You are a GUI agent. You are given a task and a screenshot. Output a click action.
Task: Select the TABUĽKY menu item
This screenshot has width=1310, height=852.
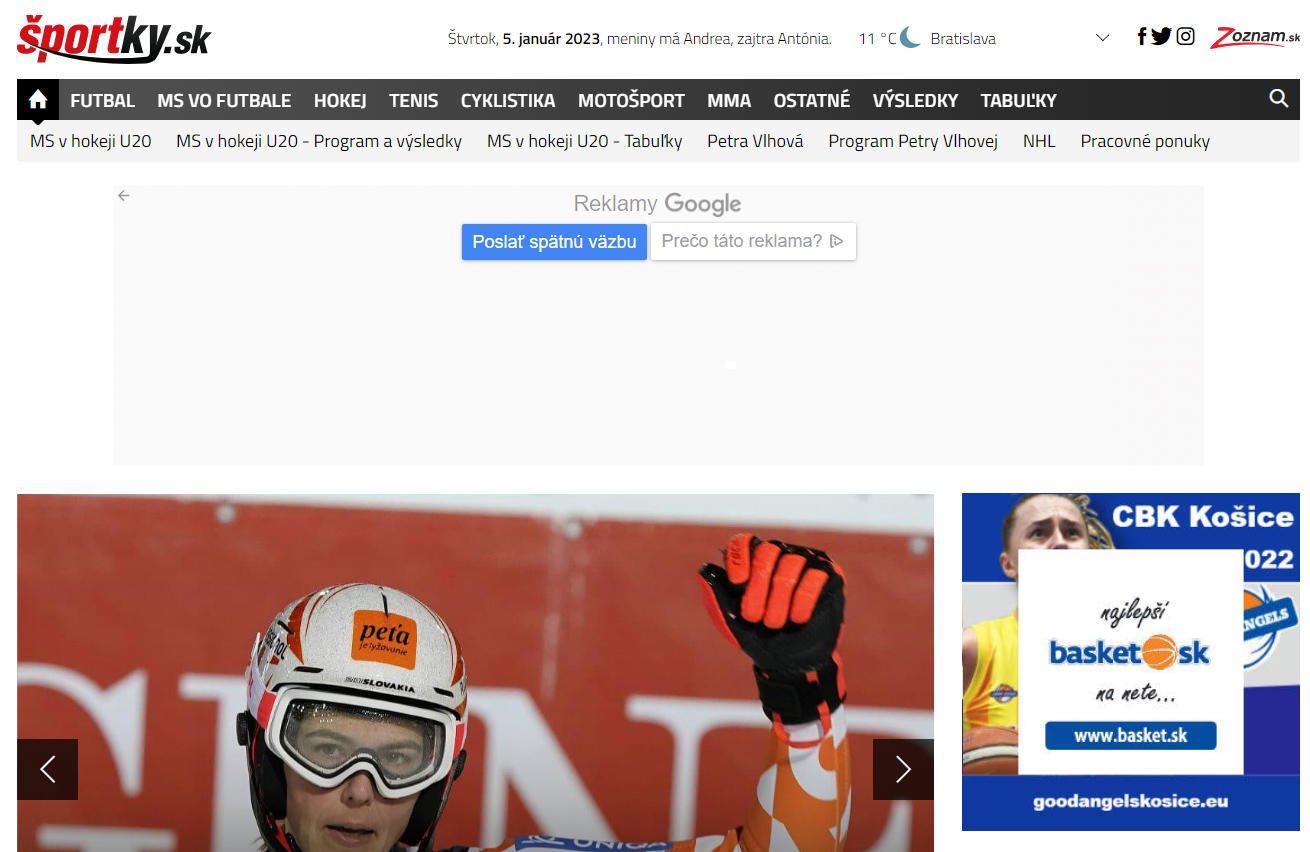pyautogui.click(x=1018, y=101)
